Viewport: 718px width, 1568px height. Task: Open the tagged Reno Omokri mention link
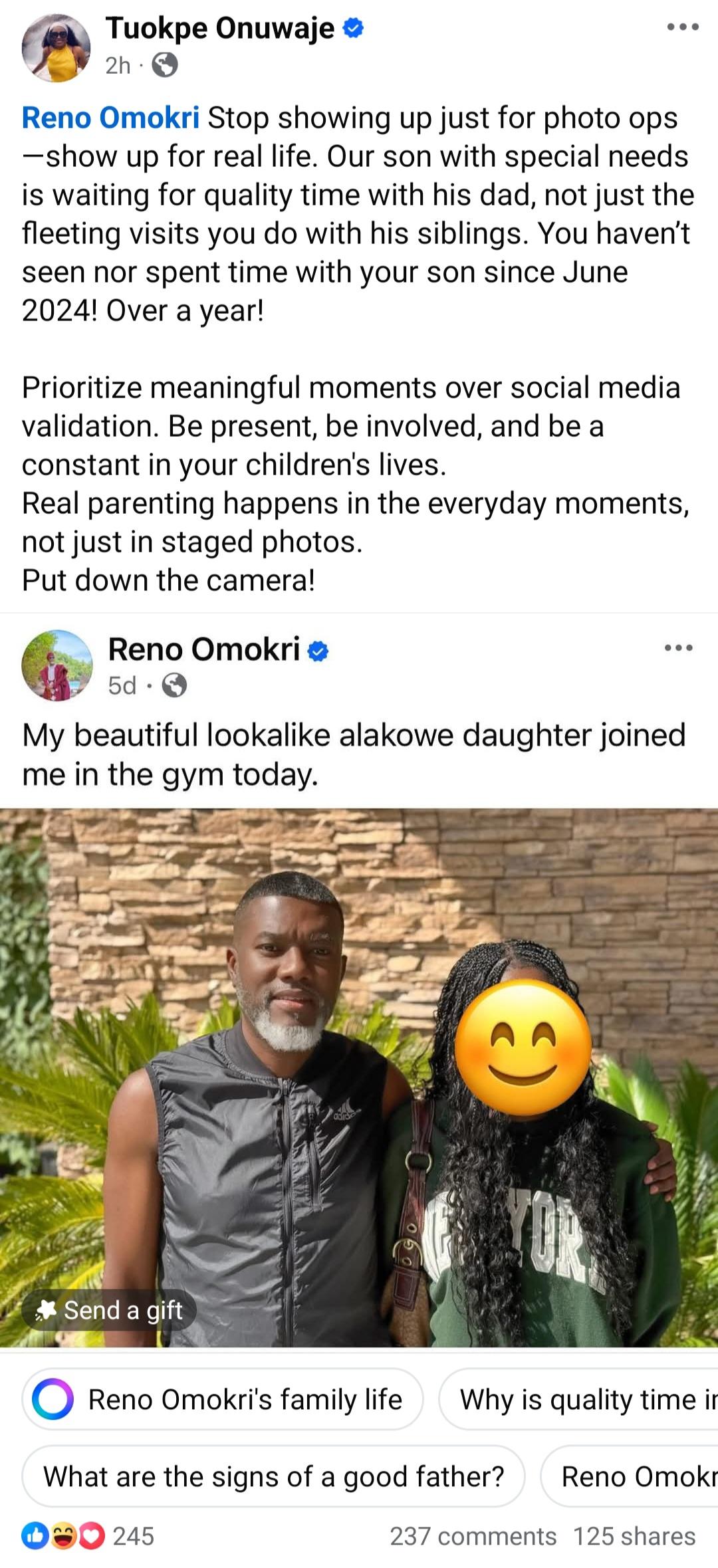tap(110, 118)
